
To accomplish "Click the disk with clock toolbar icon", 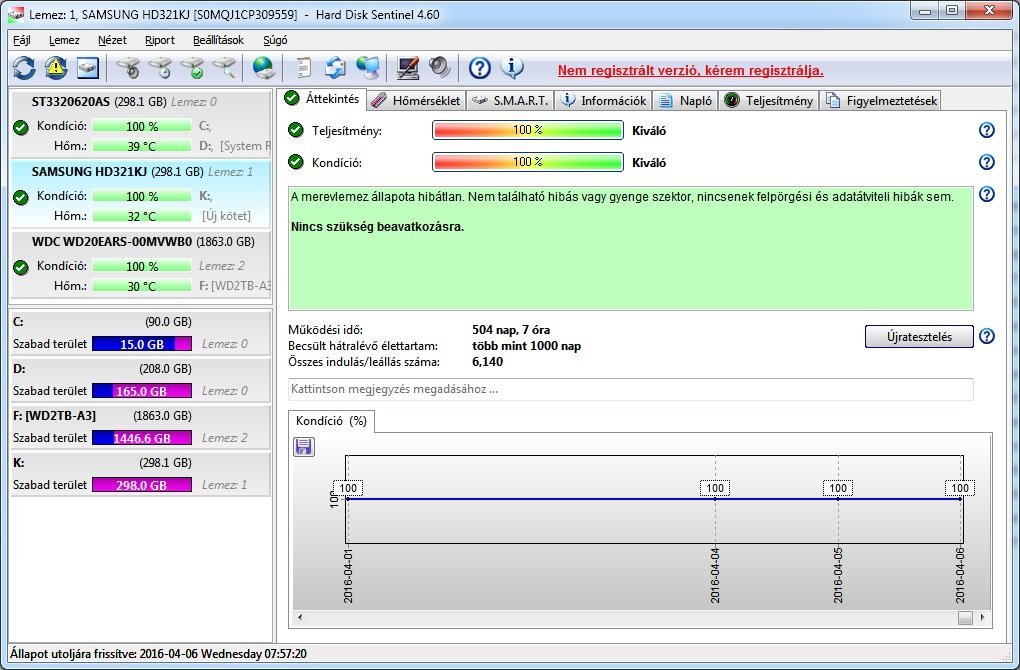I will 160,68.
